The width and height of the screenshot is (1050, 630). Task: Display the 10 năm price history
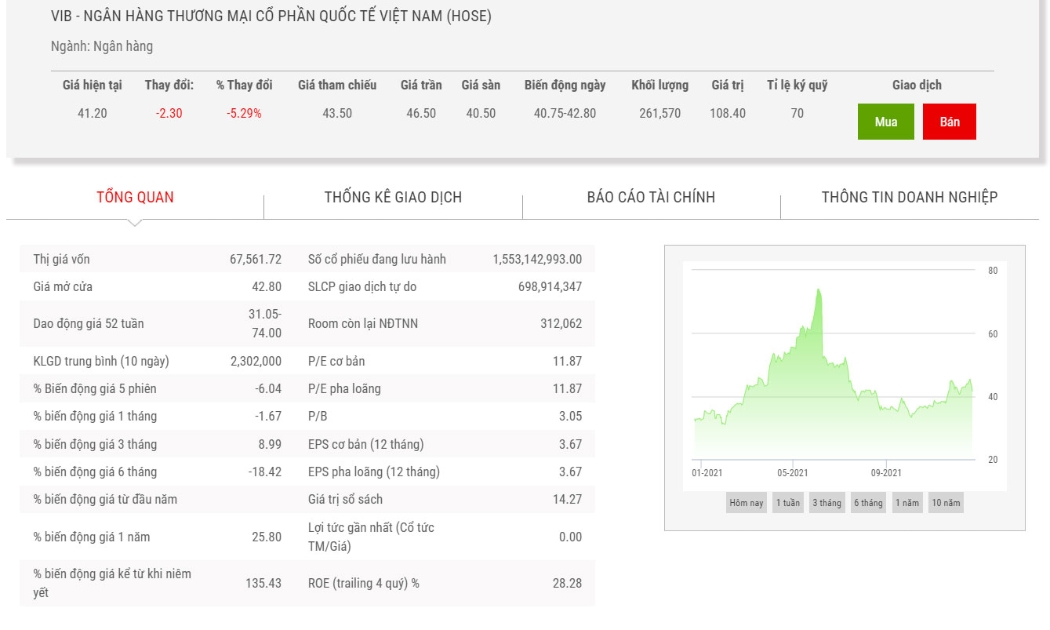tap(946, 503)
